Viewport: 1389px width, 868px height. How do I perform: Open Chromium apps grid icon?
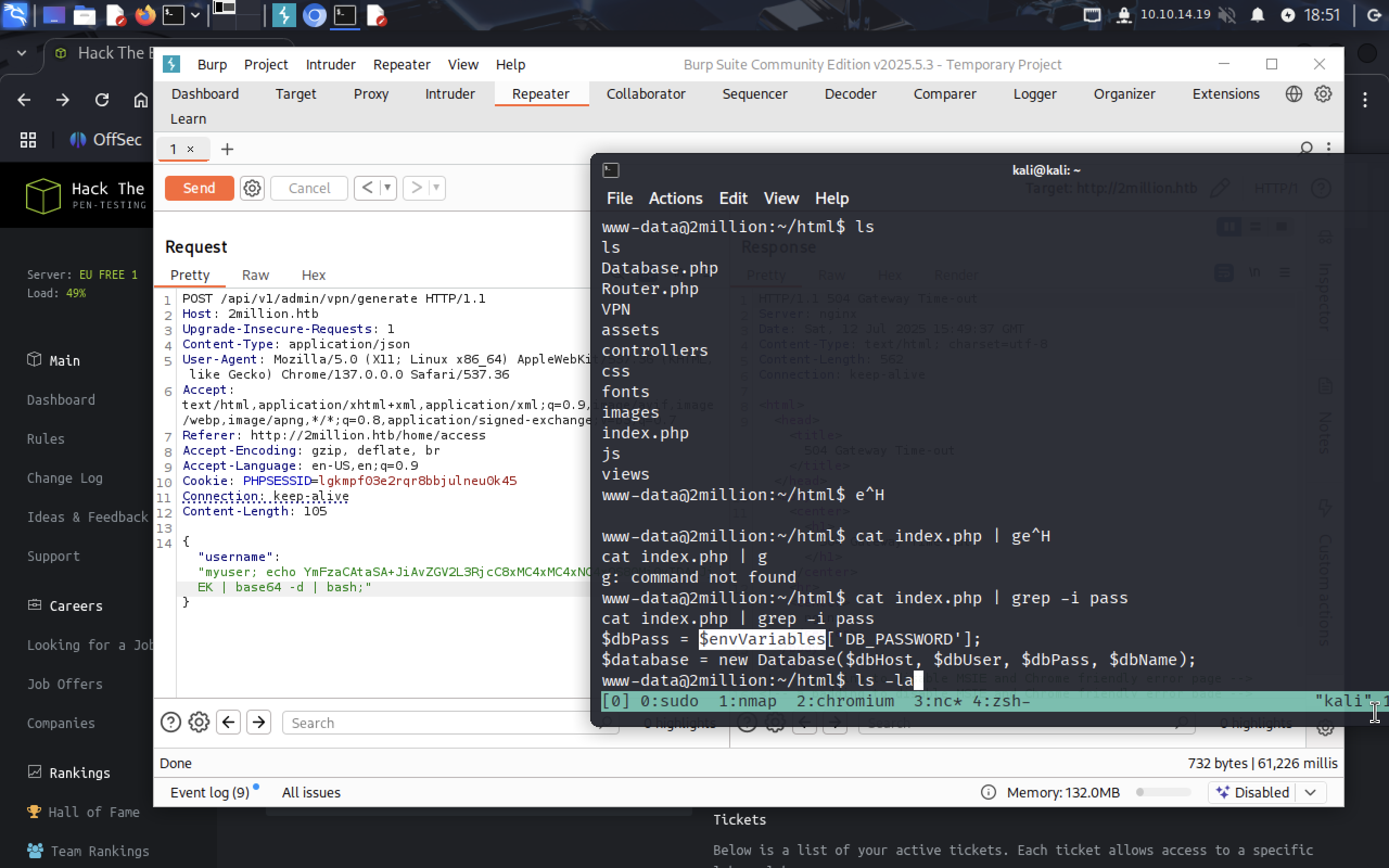[x=28, y=139]
